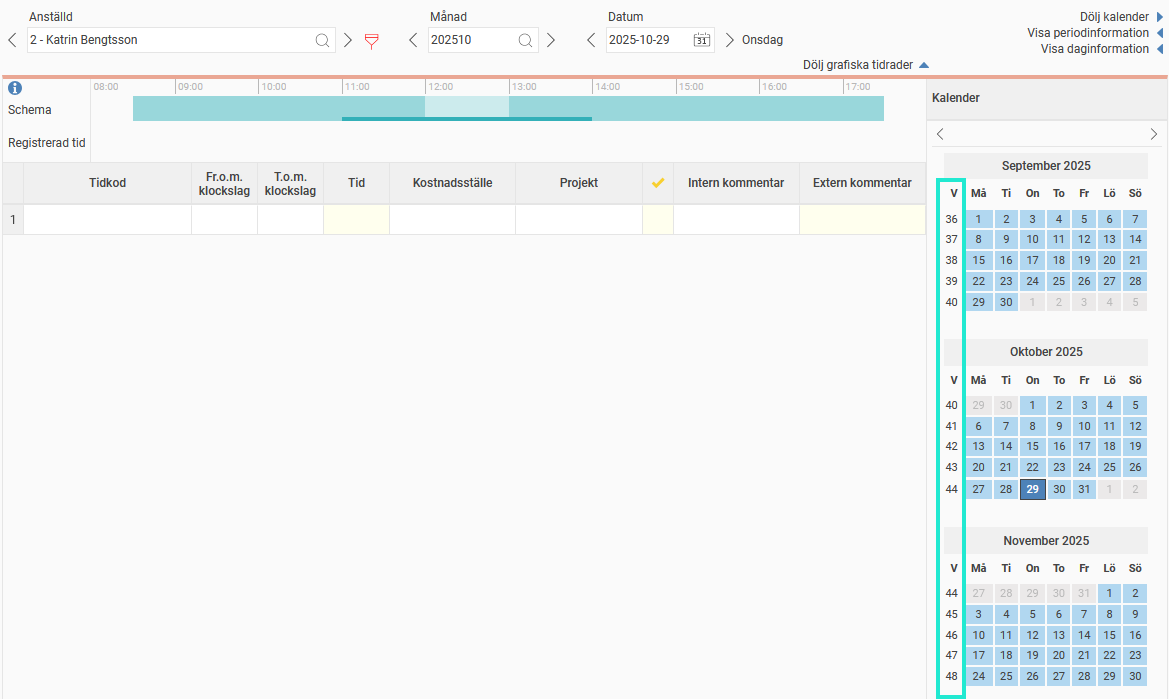Go to next employee arrow
The height and width of the screenshot is (699, 1169).
tap(348, 41)
